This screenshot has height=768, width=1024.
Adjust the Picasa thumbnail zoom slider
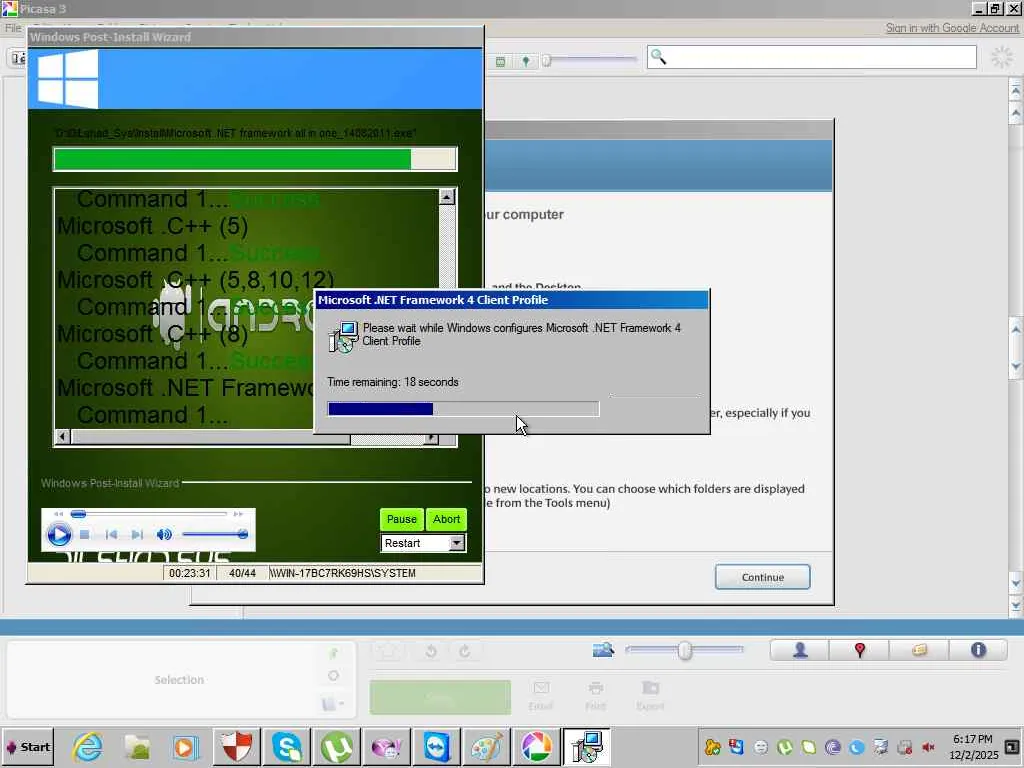coord(684,650)
